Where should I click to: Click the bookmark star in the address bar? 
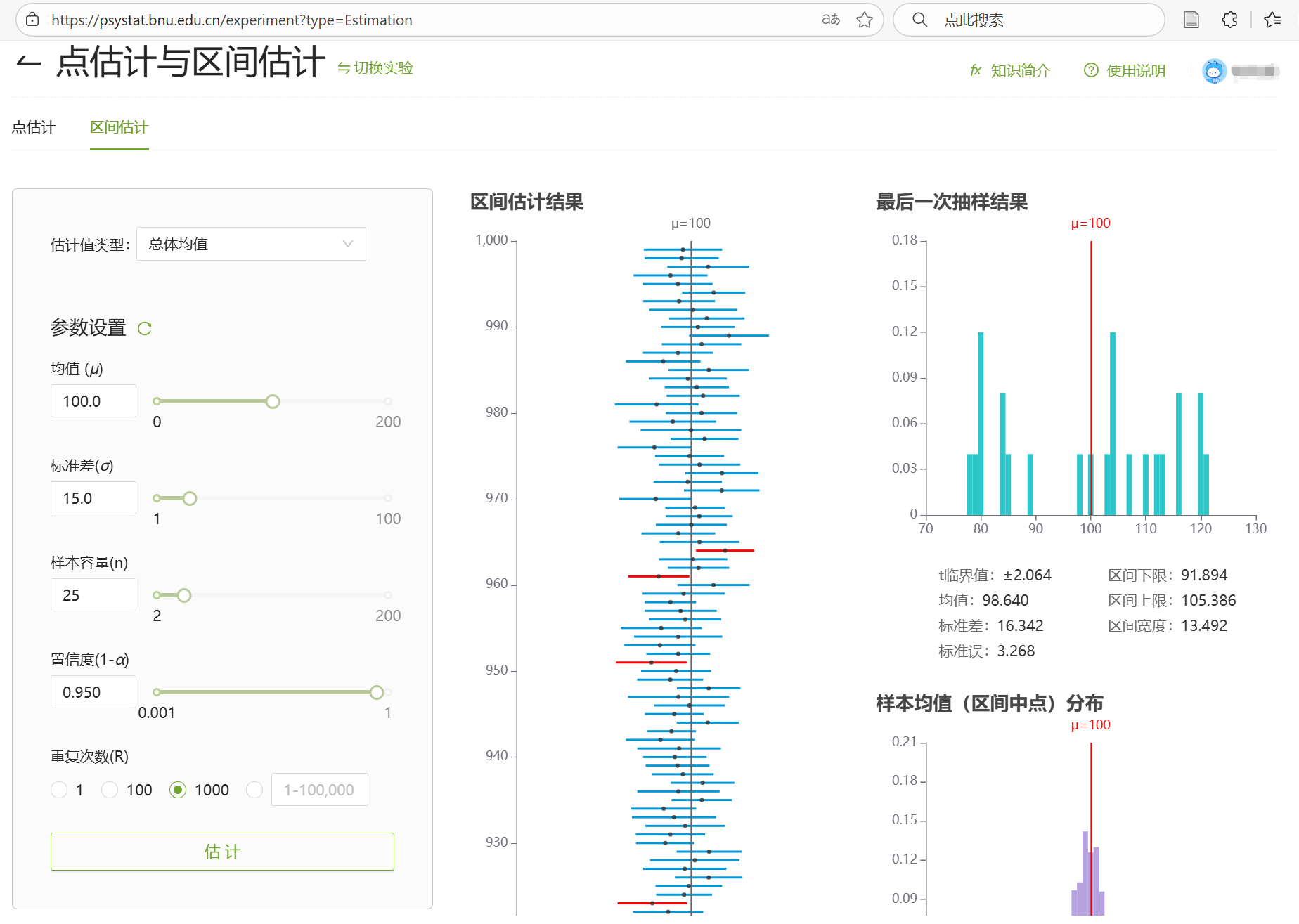(x=865, y=20)
